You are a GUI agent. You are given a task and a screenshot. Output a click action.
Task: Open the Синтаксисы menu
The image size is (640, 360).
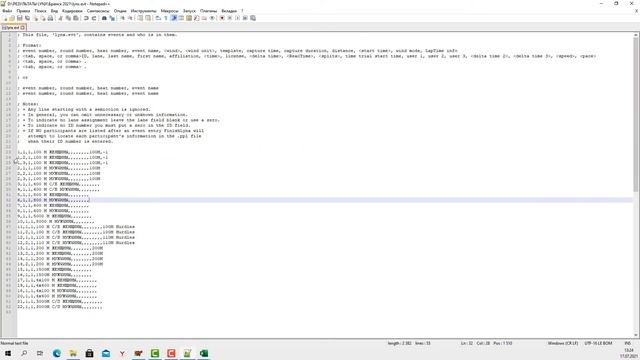pyautogui.click(x=98, y=11)
